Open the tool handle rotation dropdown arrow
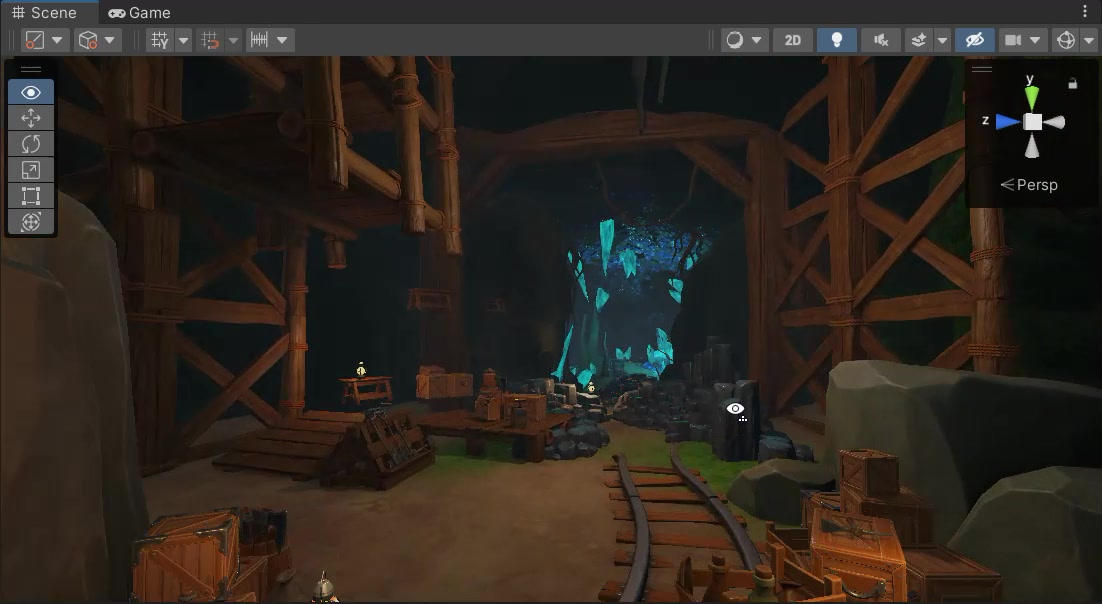This screenshot has height=604, width=1102. 110,40
